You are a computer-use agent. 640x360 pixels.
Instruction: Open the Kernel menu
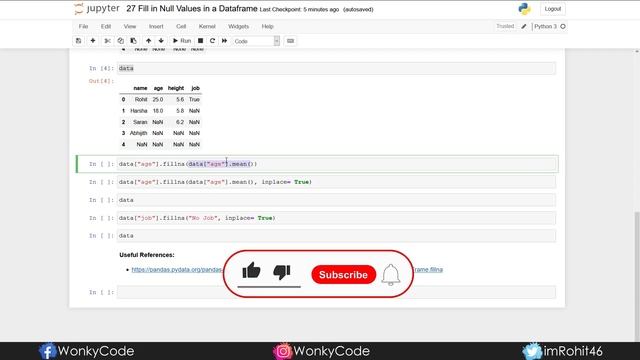pos(207,27)
